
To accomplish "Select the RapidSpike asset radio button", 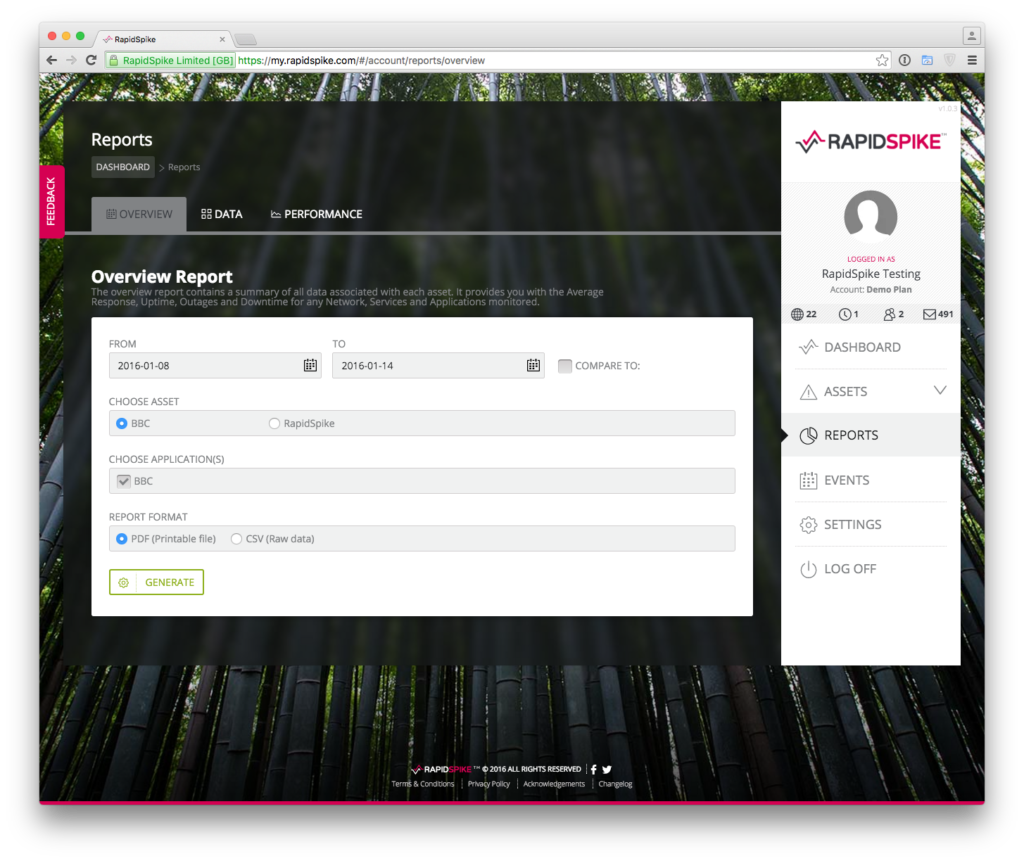I will point(273,422).
